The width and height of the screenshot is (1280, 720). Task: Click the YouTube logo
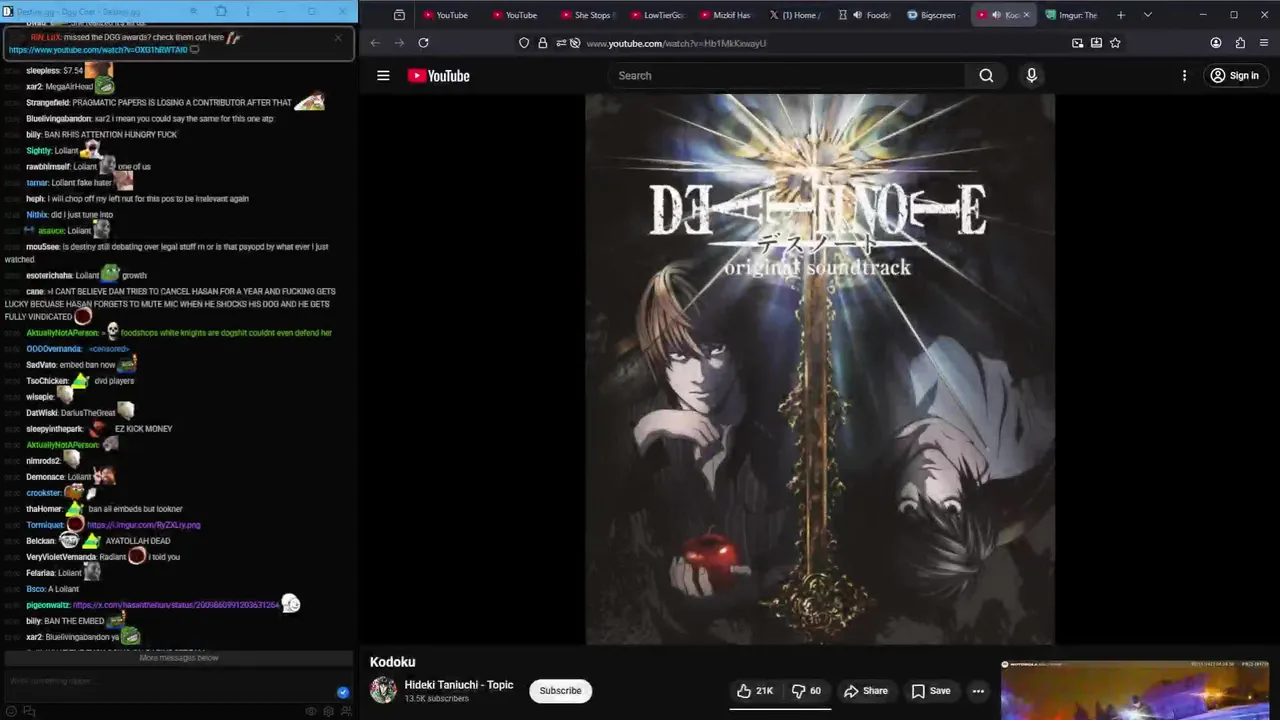(438, 76)
